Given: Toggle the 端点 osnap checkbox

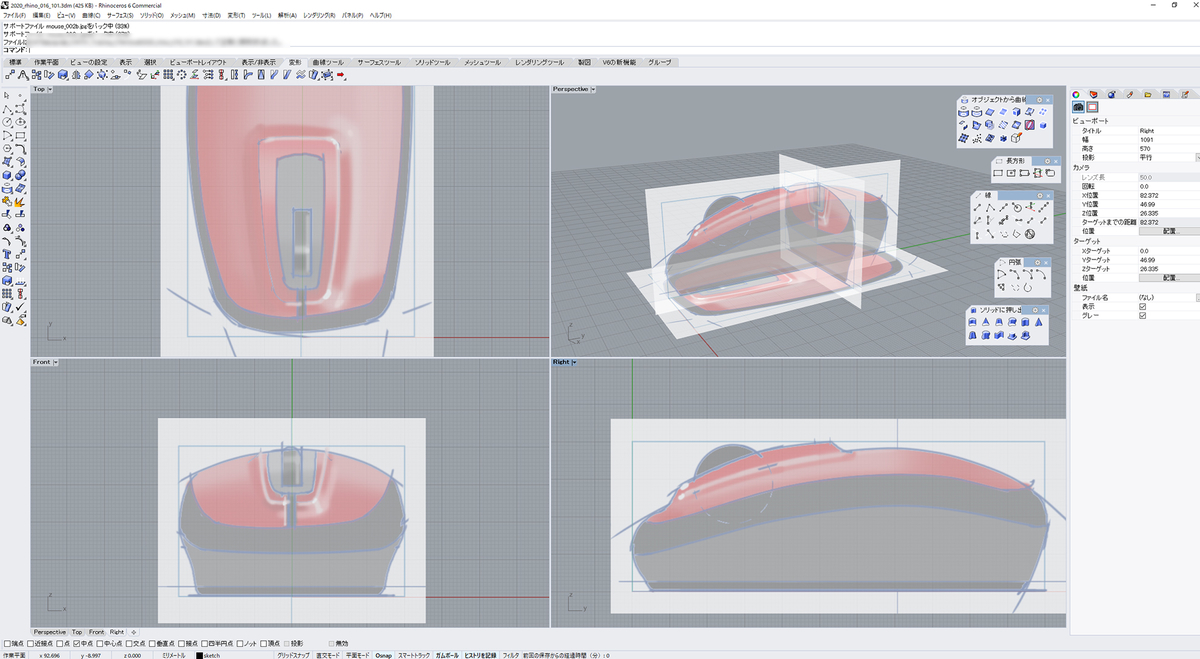Looking at the screenshot, I should click(7, 643).
